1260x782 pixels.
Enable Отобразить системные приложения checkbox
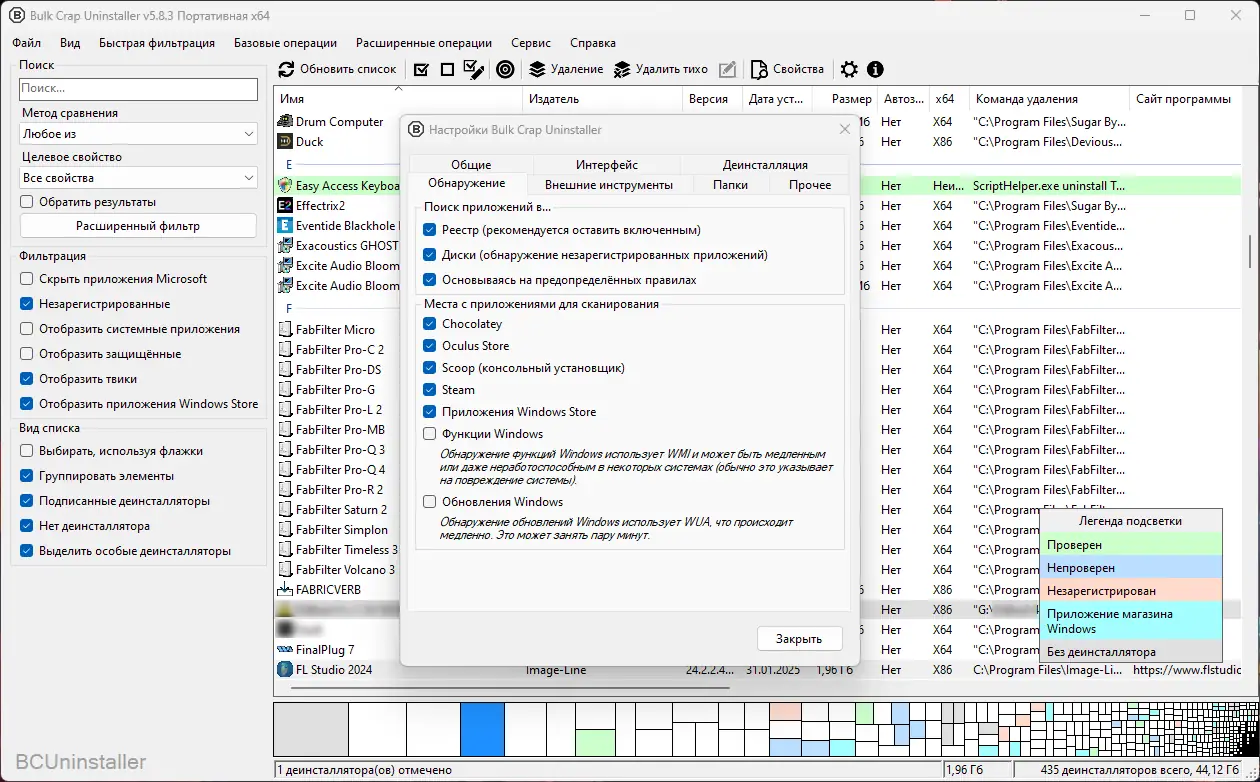27,329
